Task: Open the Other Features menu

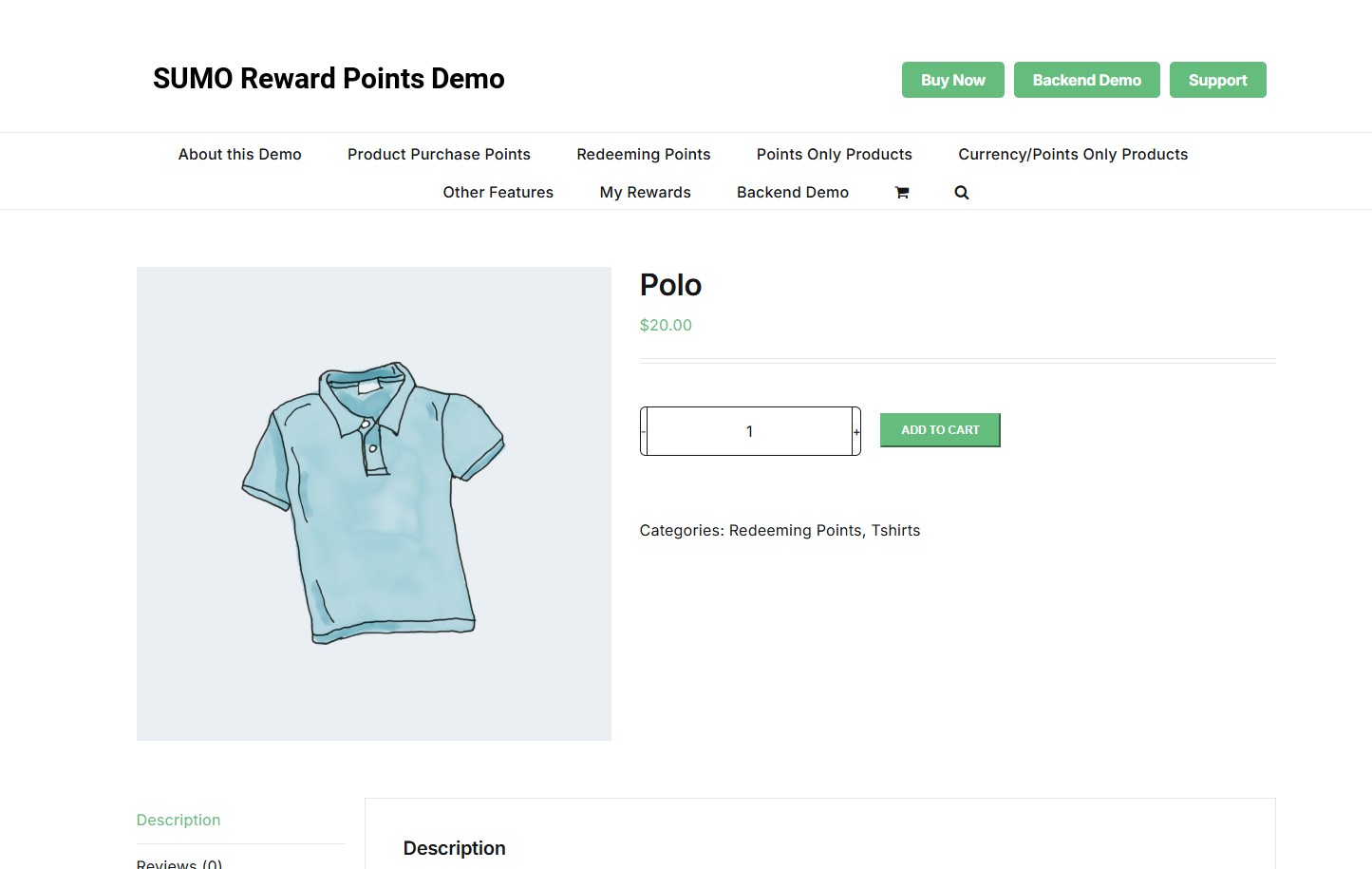Action: pyautogui.click(x=498, y=192)
